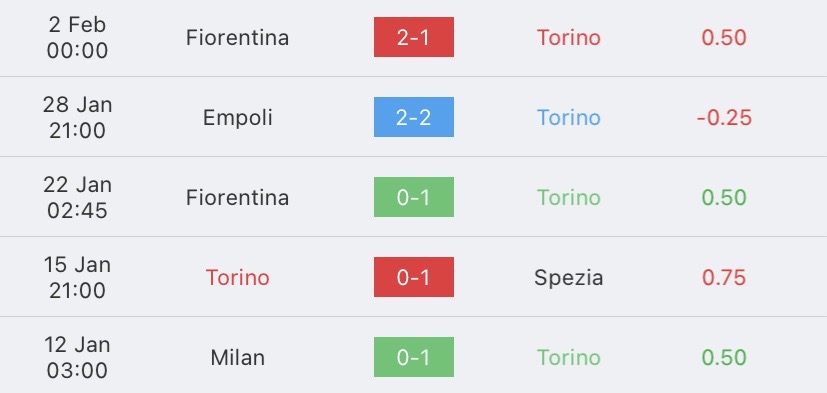
Task: Open the Milan team link
Action: tap(237, 358)
